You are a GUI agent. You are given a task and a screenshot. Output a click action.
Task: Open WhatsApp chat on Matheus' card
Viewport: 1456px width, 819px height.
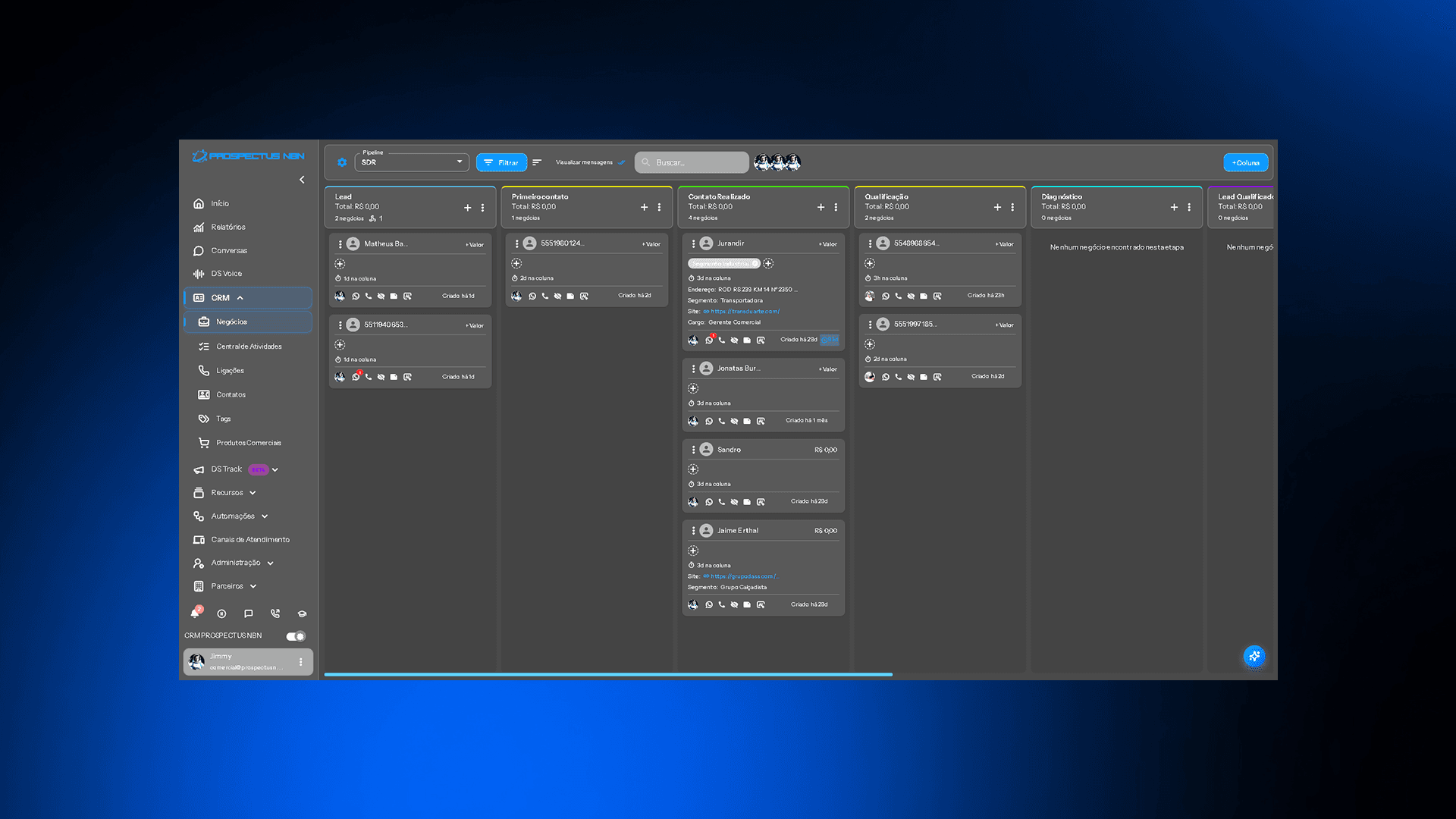pos(356,296)
